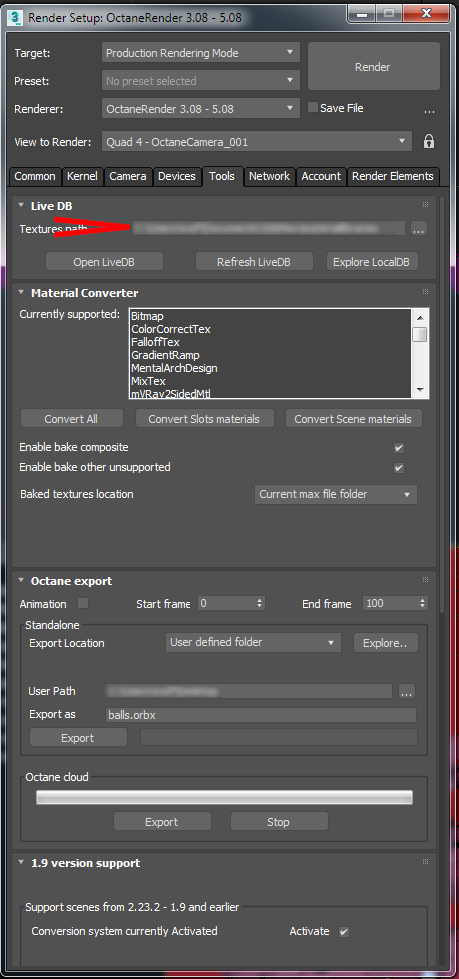The image size is (459, 979).
Task: Click the 1.9 version support grip handle
Action: (x=425, y=862)
